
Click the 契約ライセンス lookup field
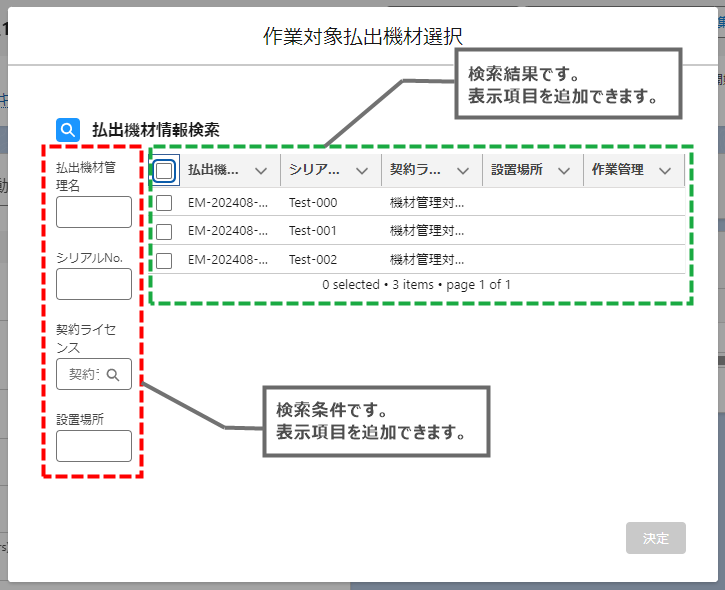pyautogui.click(x=86, y=375)
